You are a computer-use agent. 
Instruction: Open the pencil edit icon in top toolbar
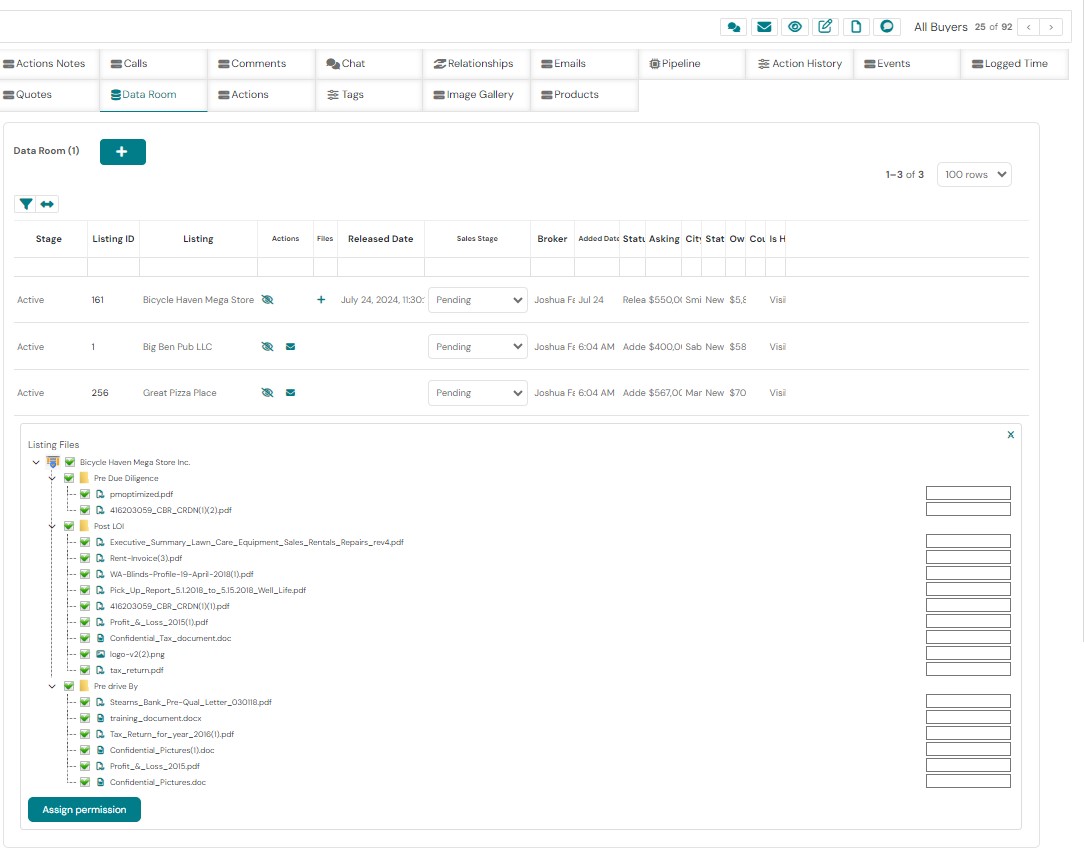[x=825, y=27]
